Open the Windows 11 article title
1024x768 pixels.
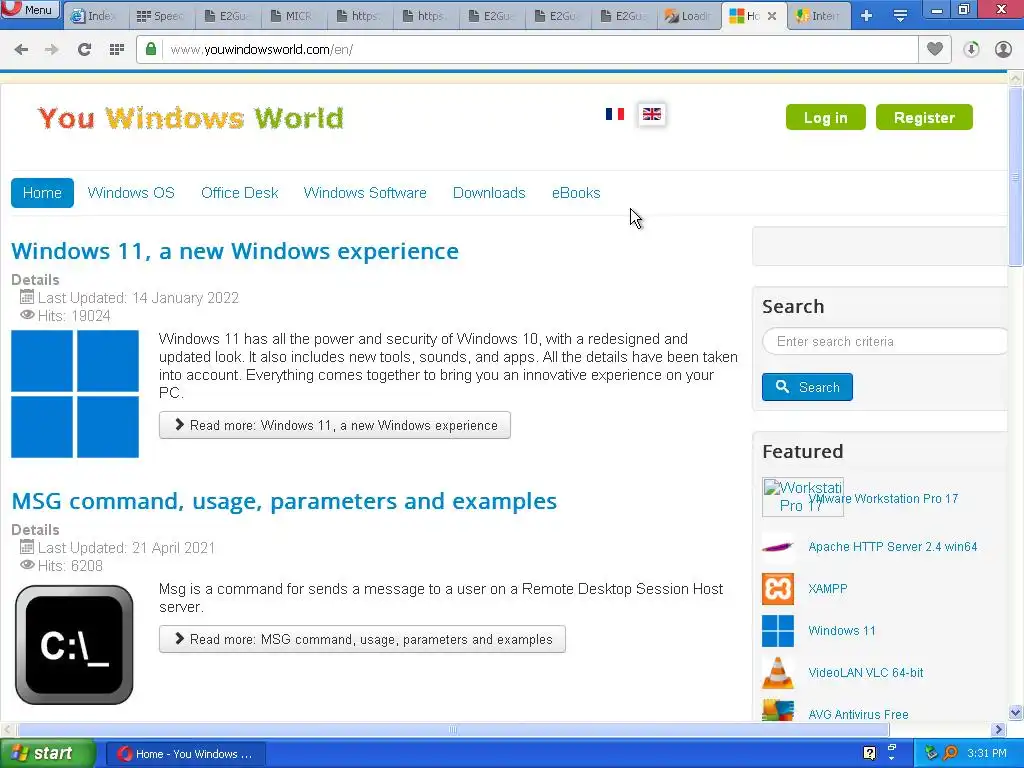coord(235,251)
